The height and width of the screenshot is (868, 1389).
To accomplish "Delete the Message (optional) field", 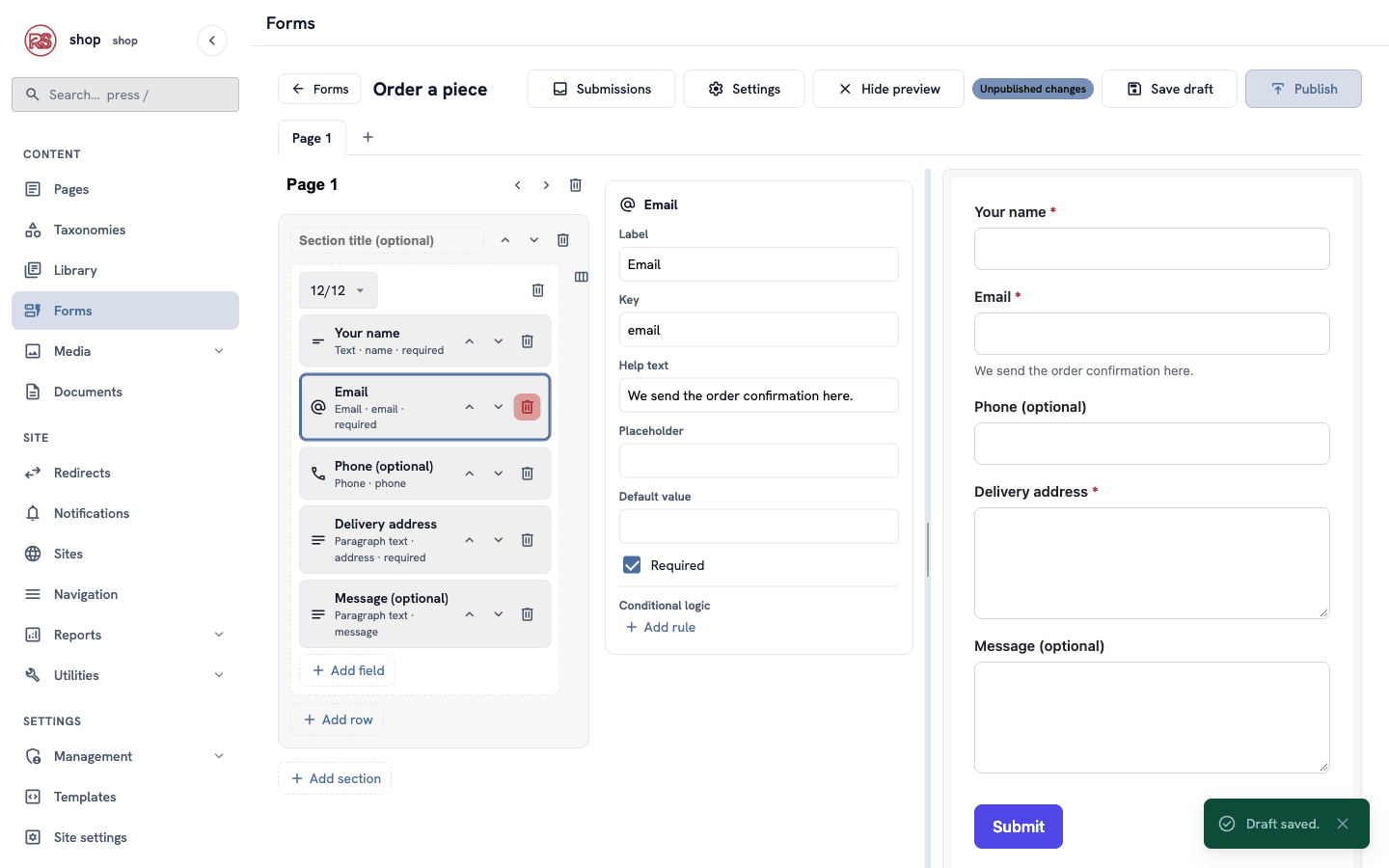I will pos(528,614).
